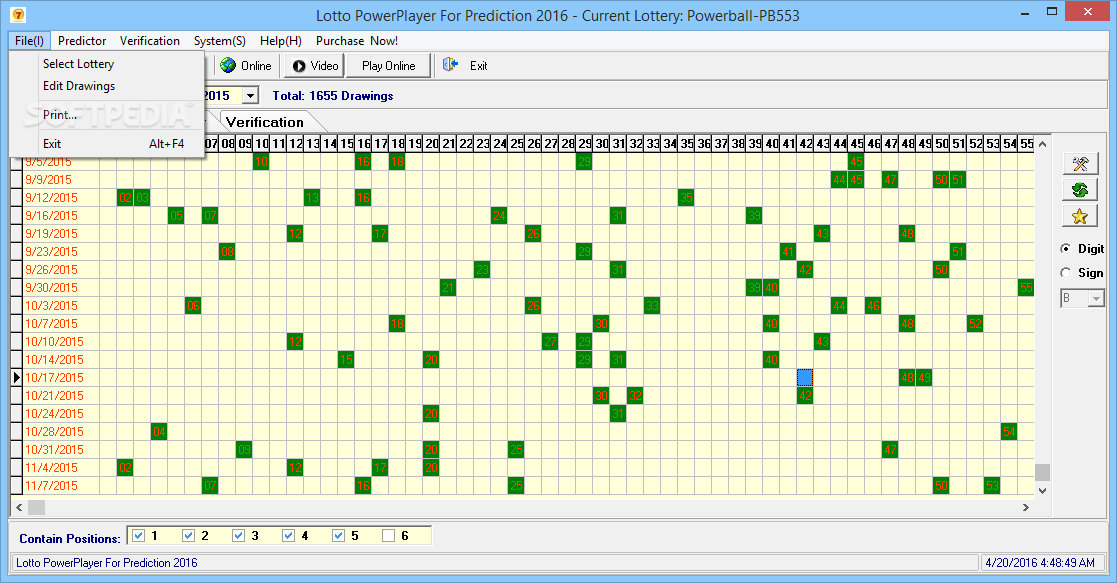Choose Print... from File menu
Screen dimensions: 1117x583
coord(107,115)
